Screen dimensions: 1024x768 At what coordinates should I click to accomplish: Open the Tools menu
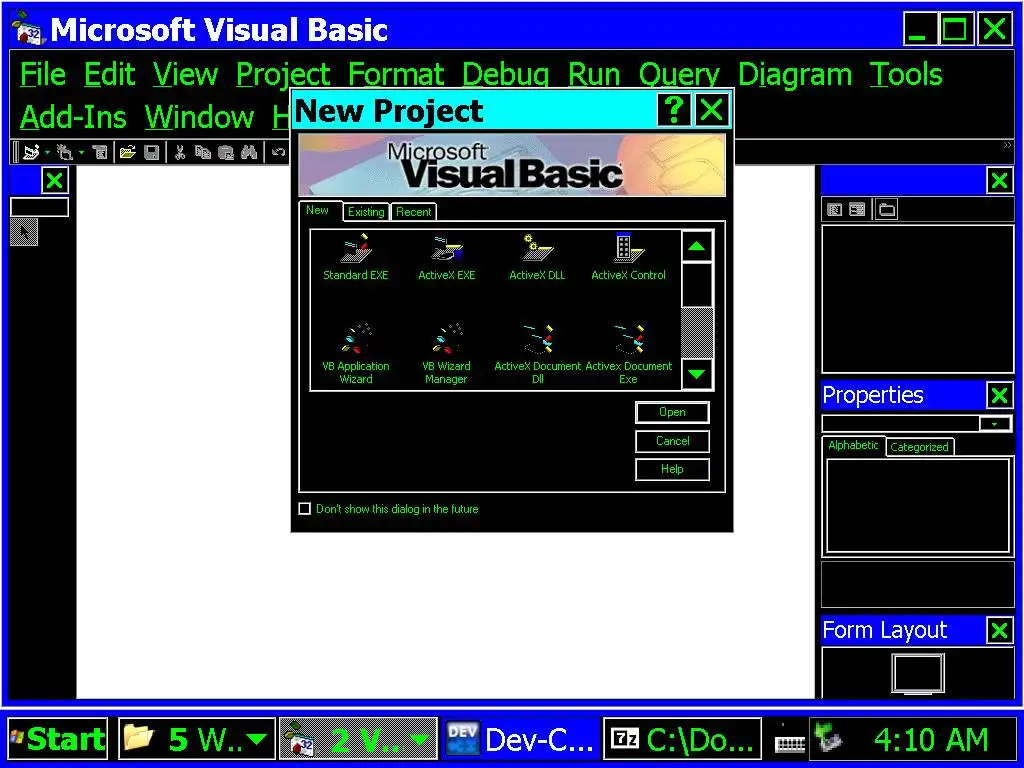[906, 74]
